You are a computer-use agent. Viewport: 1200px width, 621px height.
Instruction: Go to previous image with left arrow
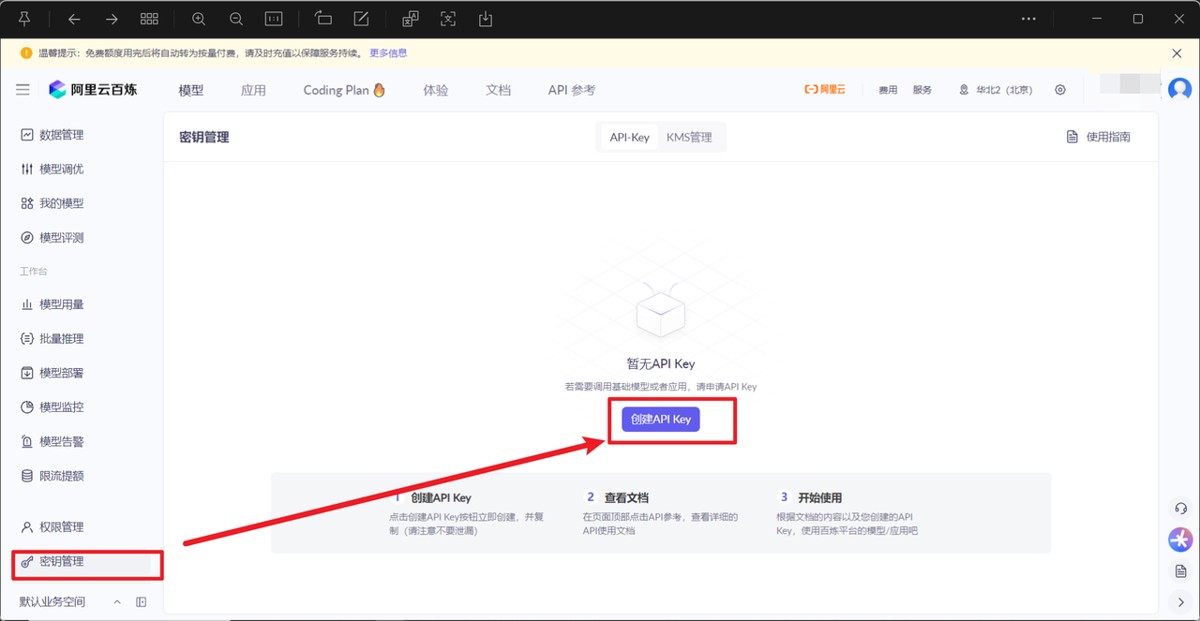click(x=74, y=18)
